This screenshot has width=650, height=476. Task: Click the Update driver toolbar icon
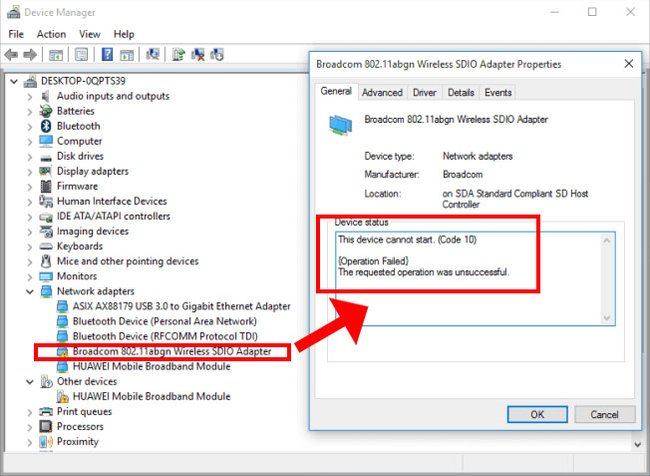click(178, 54)
